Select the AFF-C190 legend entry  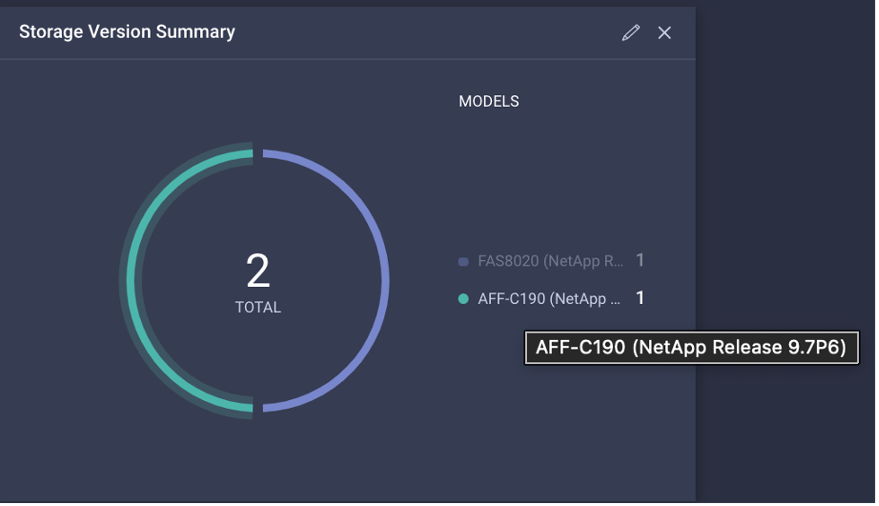click(548, 299)
